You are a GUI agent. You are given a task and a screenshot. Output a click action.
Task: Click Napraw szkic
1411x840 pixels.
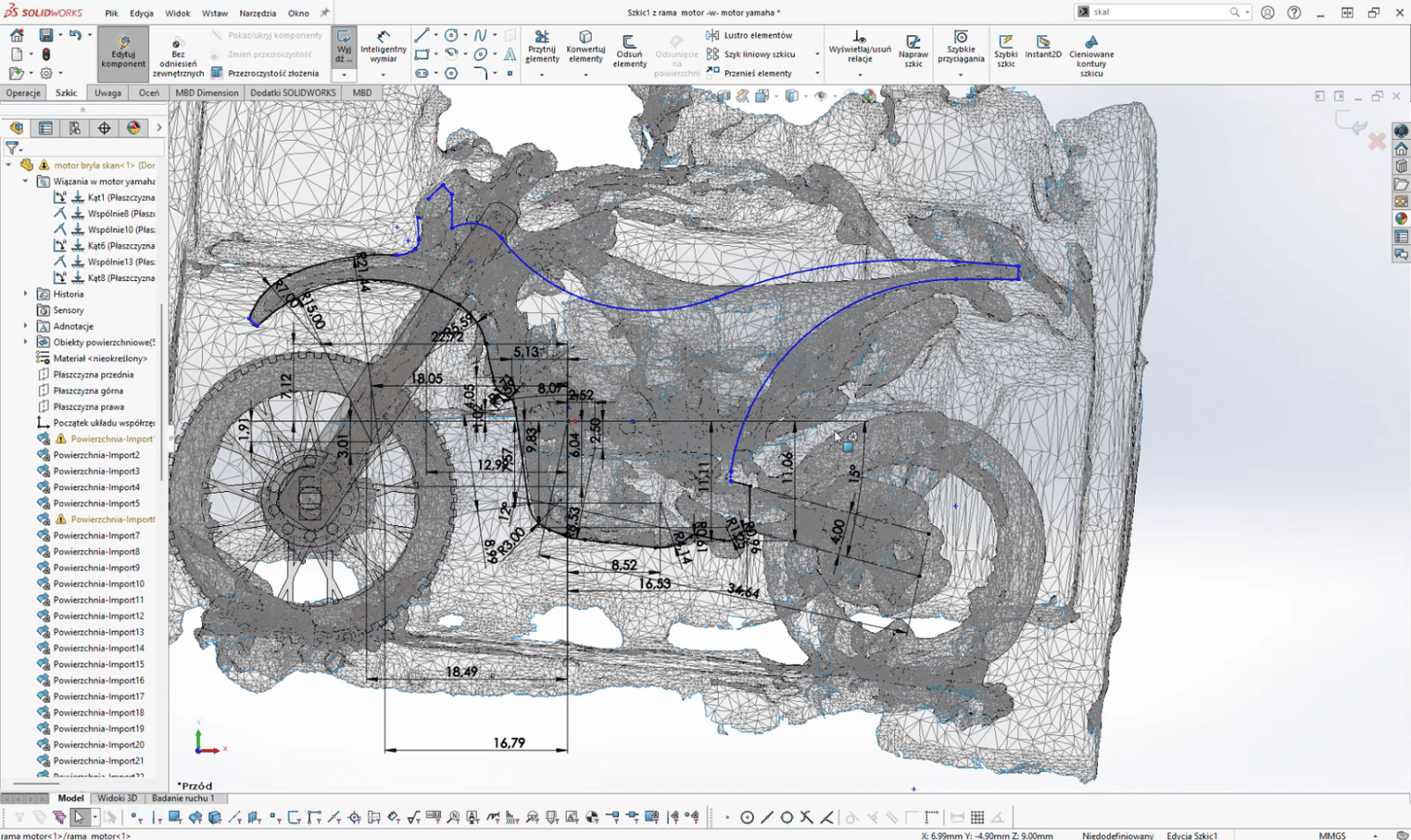[x=914, y=51]
